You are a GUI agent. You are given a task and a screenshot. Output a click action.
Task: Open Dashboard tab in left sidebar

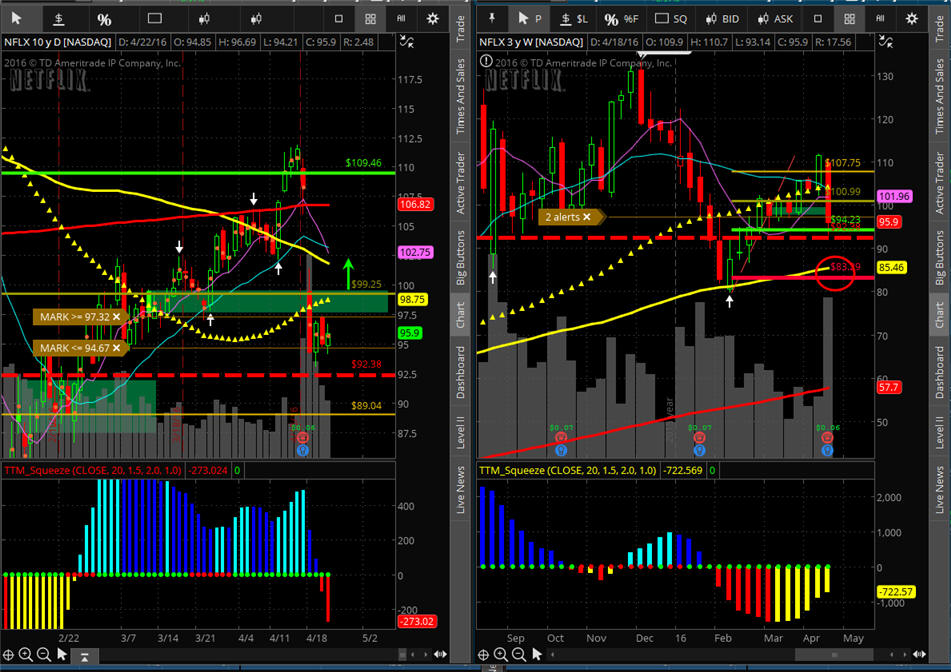[460, 372]
